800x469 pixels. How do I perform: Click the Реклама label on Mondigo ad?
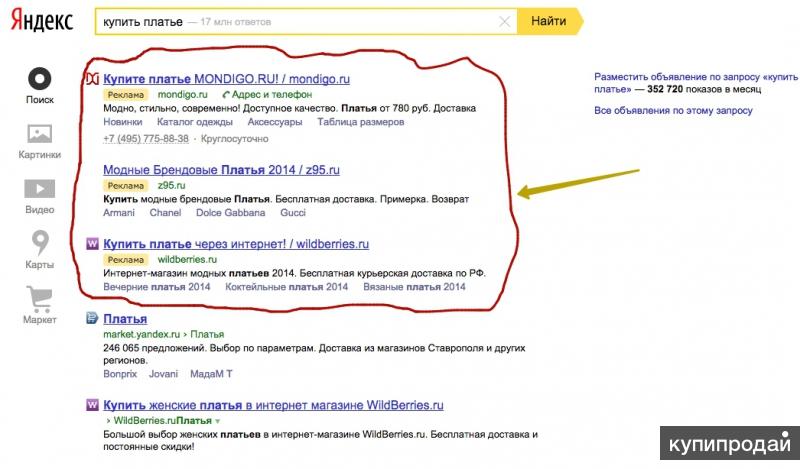tap(126, 94)
